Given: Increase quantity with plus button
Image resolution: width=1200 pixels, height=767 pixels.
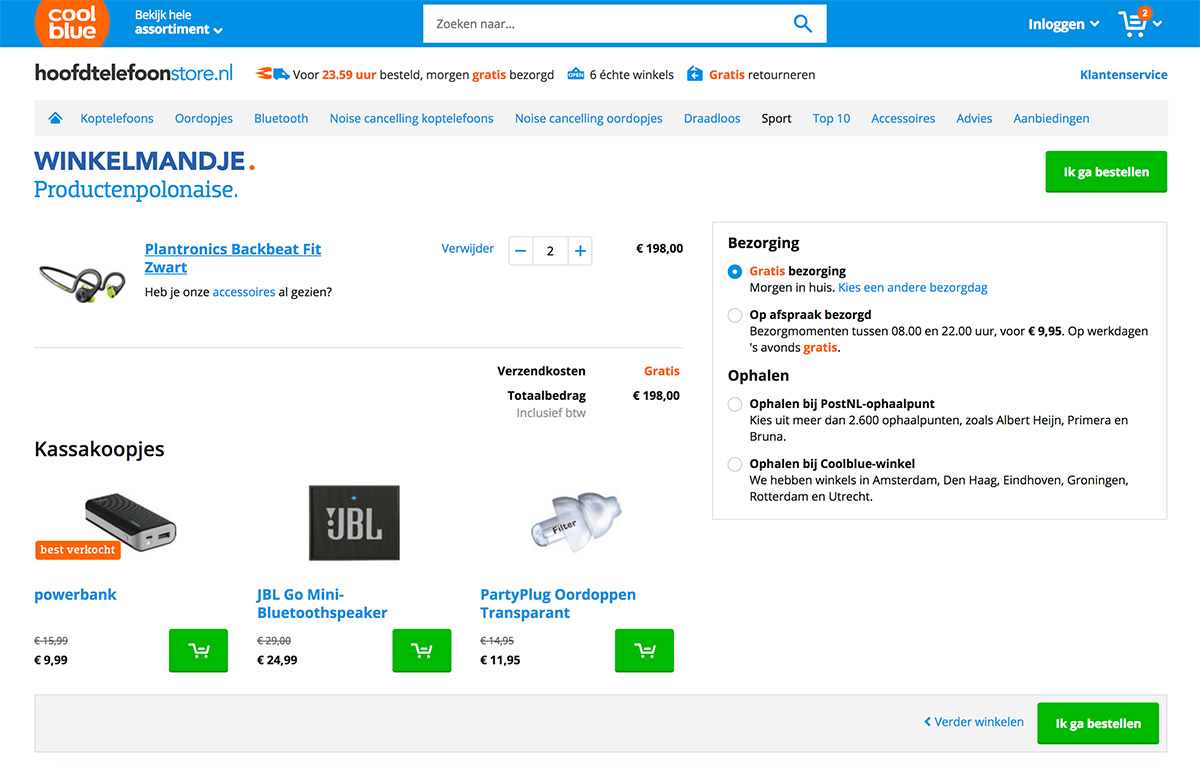Looking at the screenshot, I should click(x=580, y=251).
